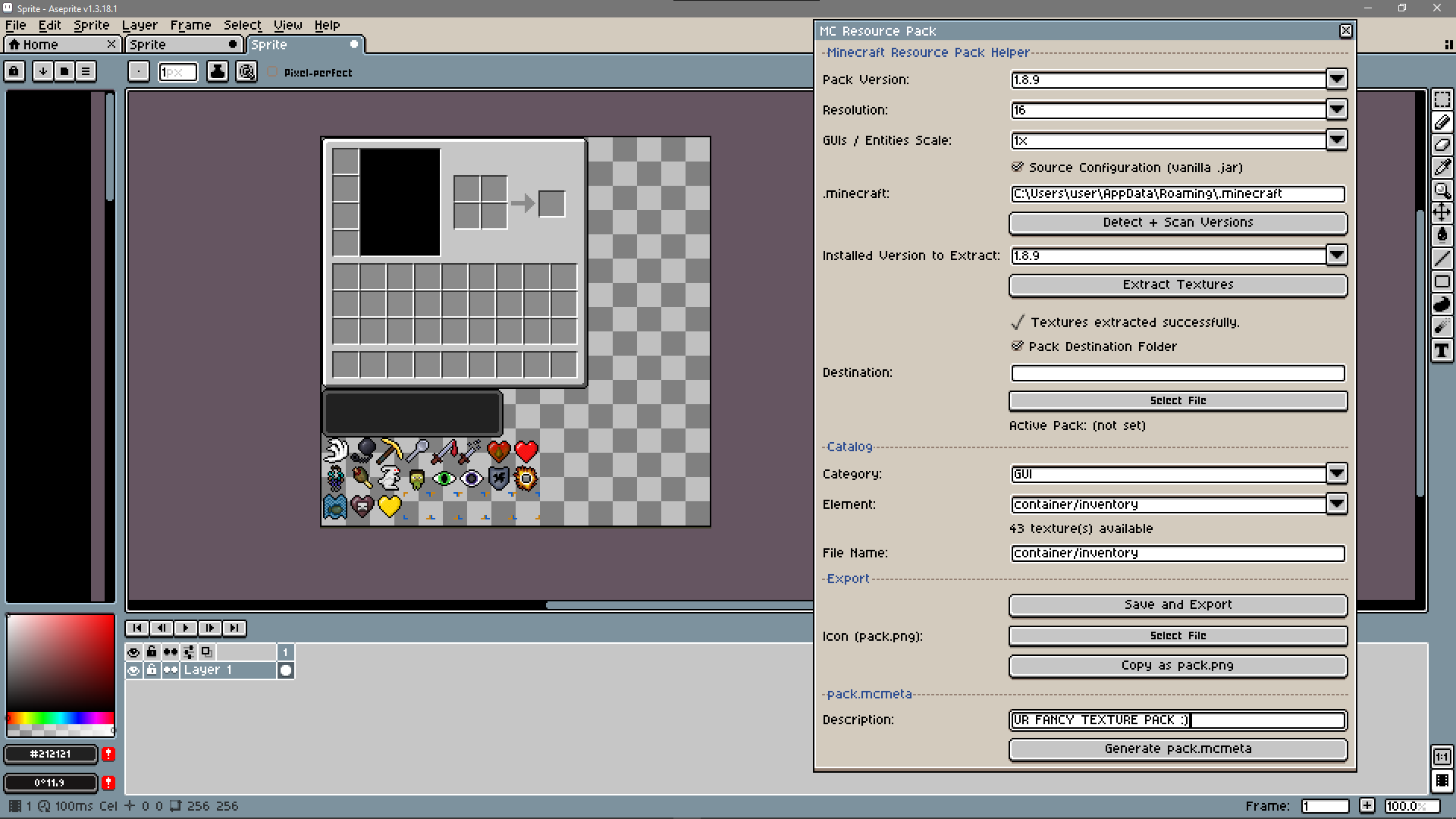Open the Select menu
The image size is (1456, 819).
243,25
